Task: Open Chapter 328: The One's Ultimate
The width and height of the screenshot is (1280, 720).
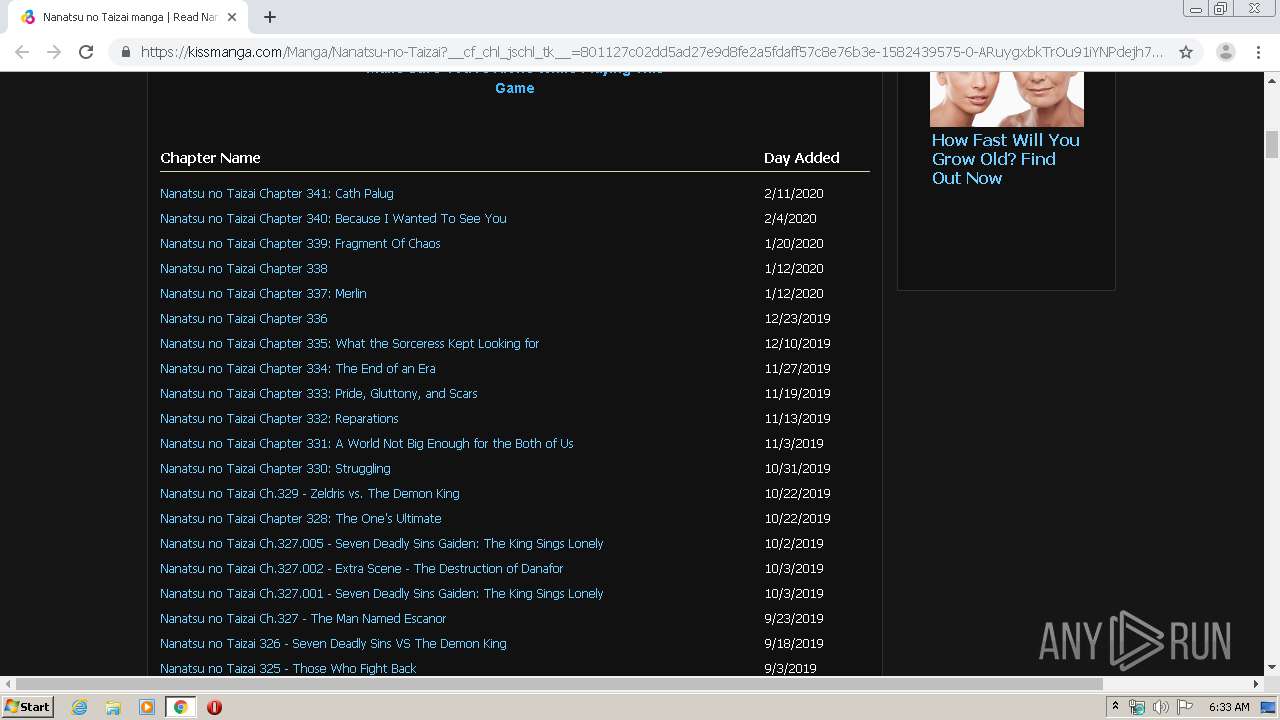Action: [300, 519]
